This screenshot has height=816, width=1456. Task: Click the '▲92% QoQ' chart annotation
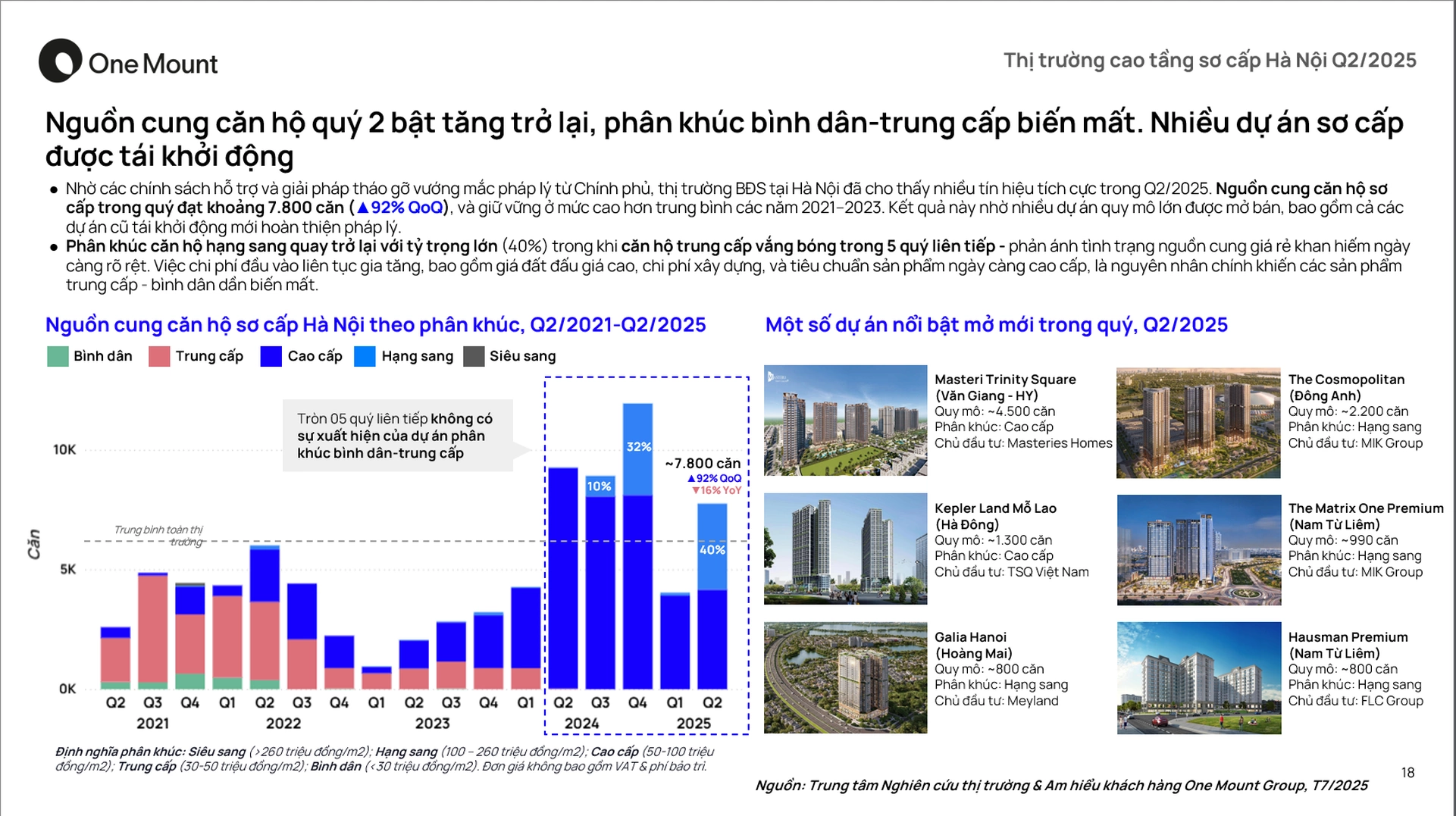(x=714, y=479)
